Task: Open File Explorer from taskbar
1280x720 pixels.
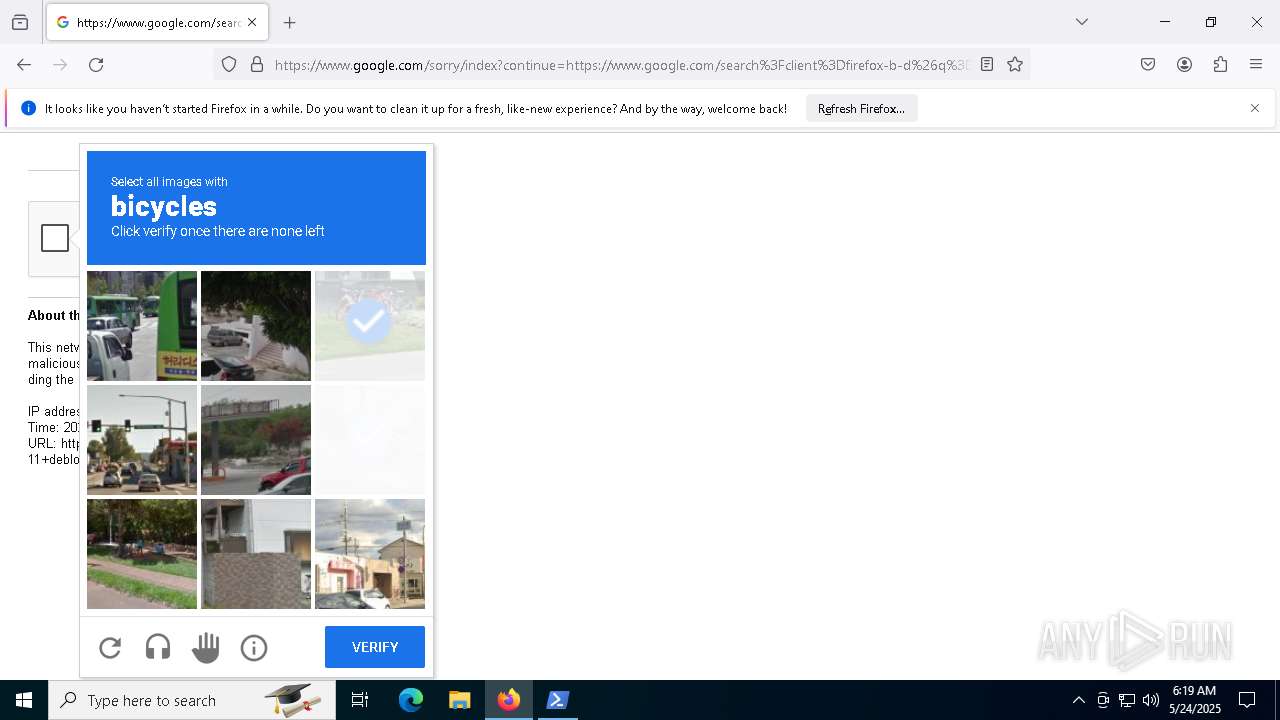Action: click(x=460, y=700)
